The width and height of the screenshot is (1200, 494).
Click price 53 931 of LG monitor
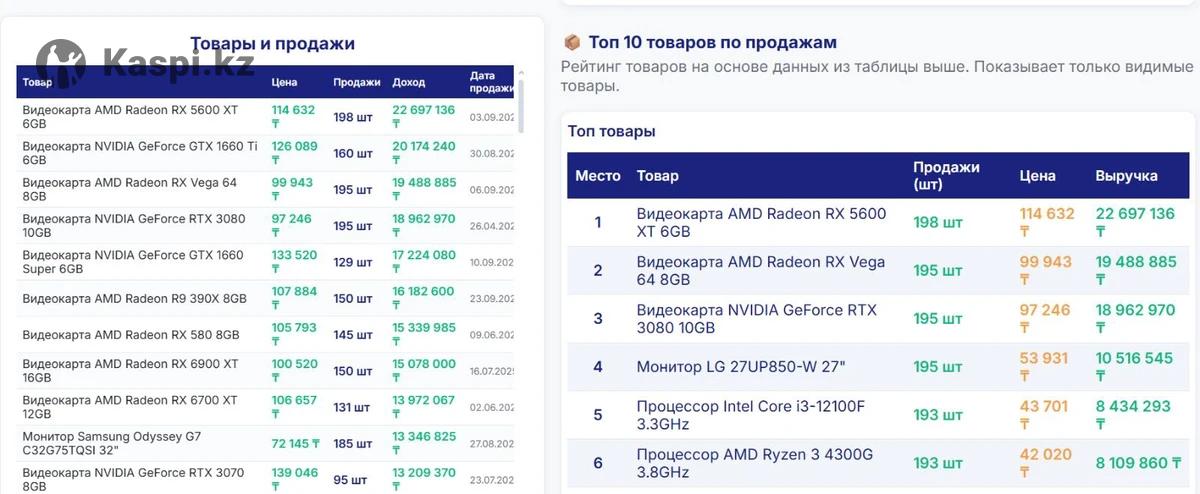(x=1043, y=359)
